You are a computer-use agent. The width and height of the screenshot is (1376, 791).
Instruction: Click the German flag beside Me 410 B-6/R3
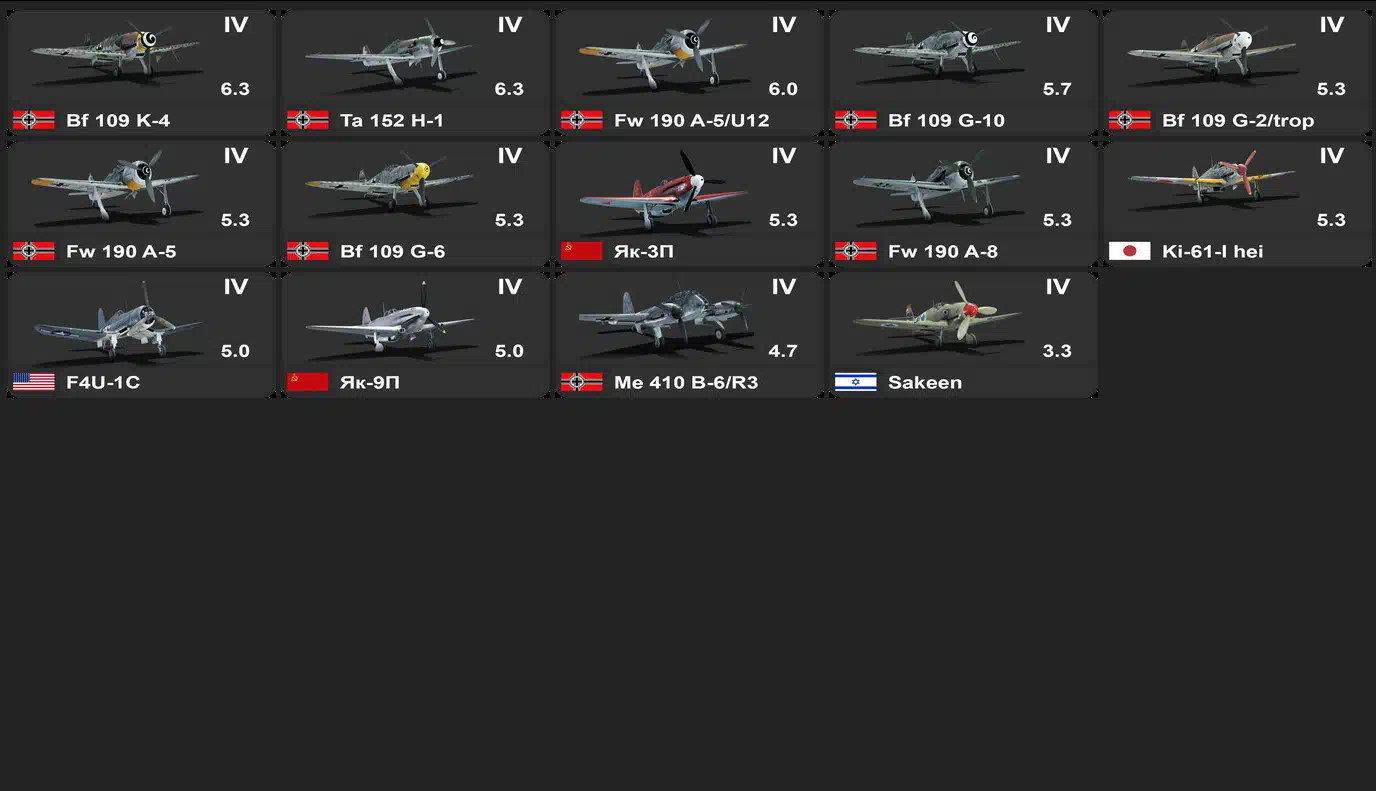pos(581,382)
